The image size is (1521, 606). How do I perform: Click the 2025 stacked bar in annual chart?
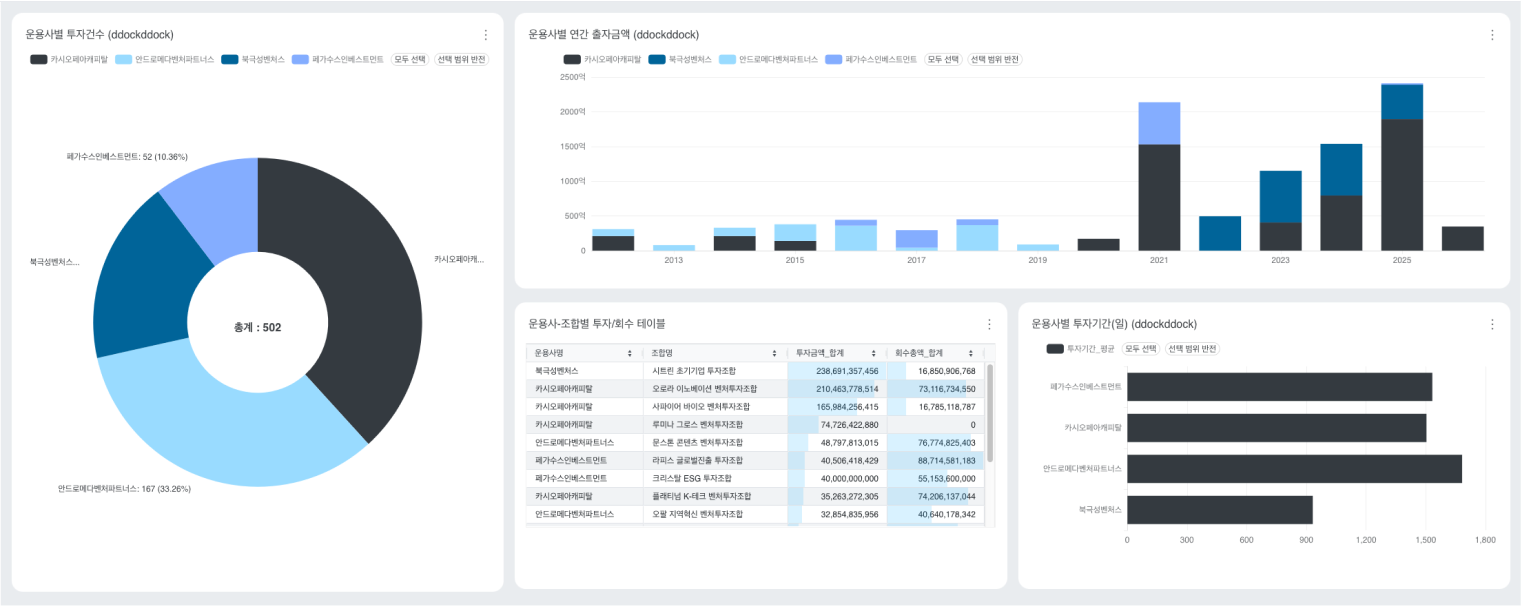pos(1402,167)
